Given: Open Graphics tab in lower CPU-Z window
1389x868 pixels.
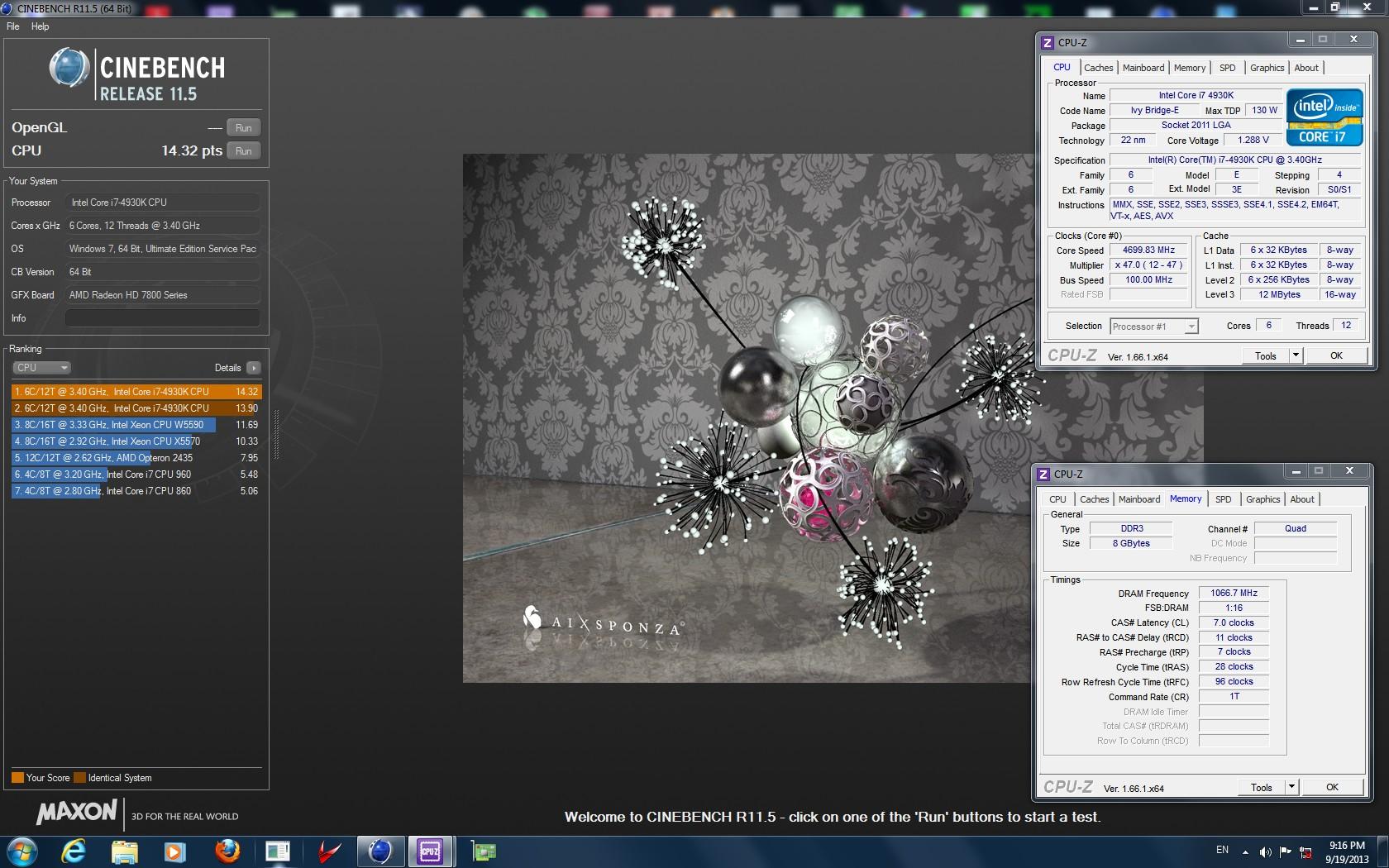Looking at the screenshot, I should (x=1263, y=499).
